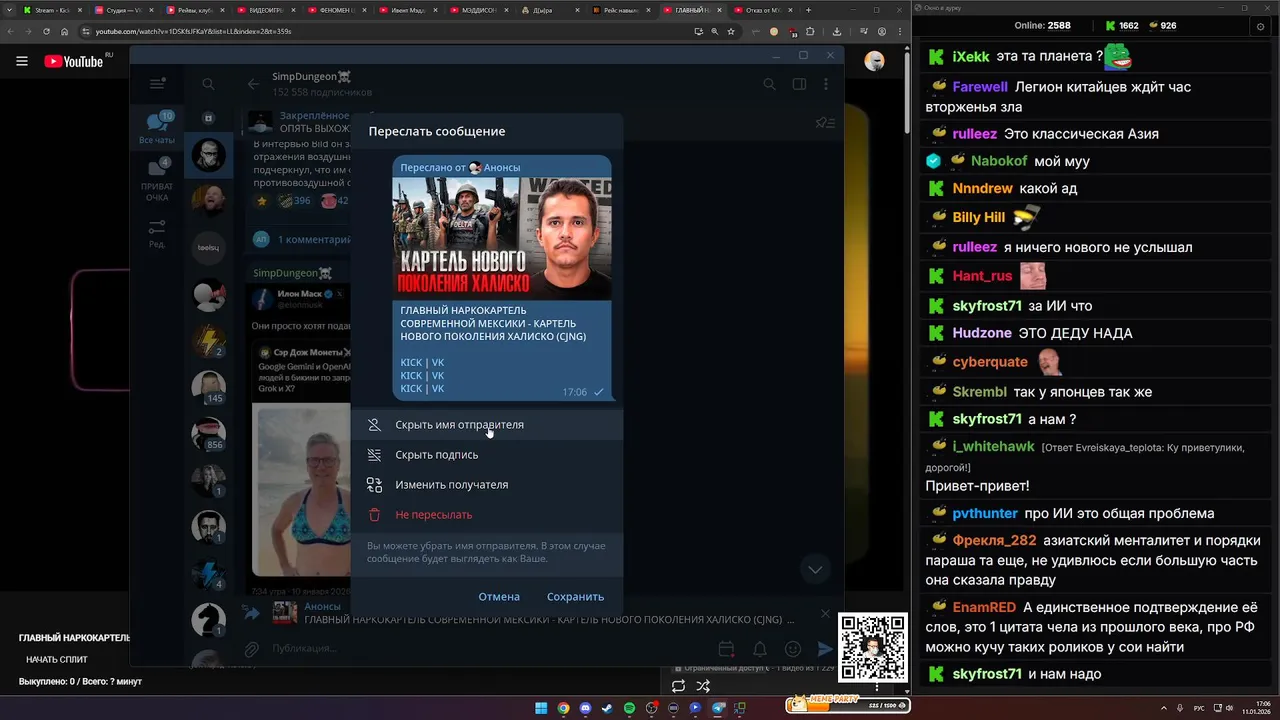The image size is (1280, 720).
Task: Search inside SimpDungeon channel
Action: (769, 84)
